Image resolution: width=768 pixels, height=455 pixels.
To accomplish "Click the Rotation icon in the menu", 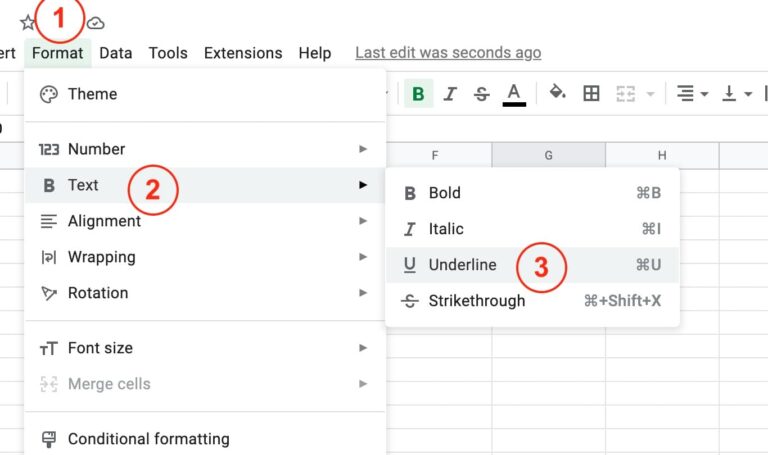I will click(x=48, y=293).
